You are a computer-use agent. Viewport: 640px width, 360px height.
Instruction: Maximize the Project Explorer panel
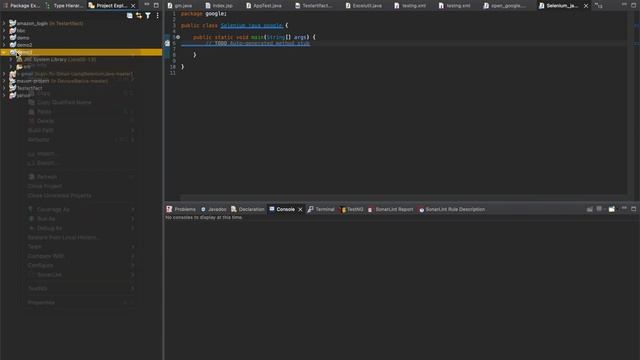click(156, 5)
